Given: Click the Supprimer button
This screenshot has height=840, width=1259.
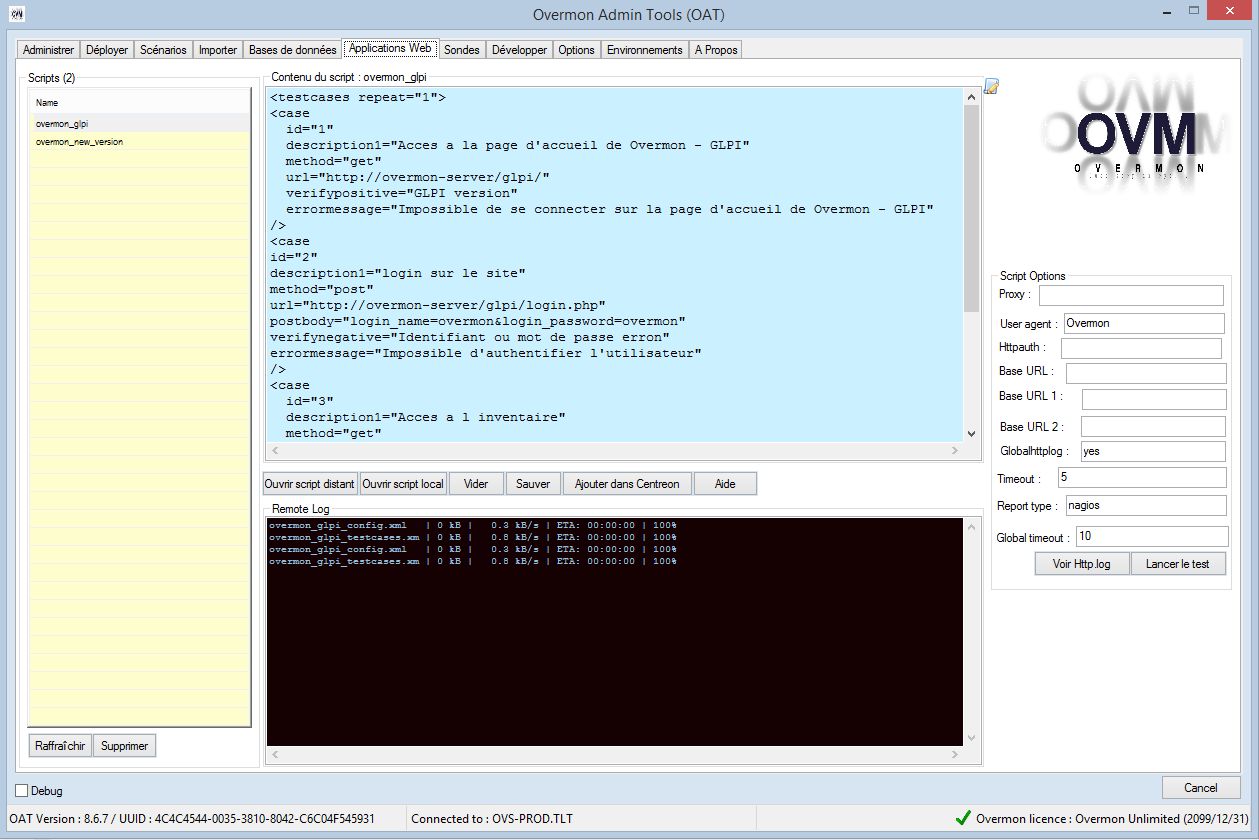Looking at the screenshot, I should click(x=125, y=746).
